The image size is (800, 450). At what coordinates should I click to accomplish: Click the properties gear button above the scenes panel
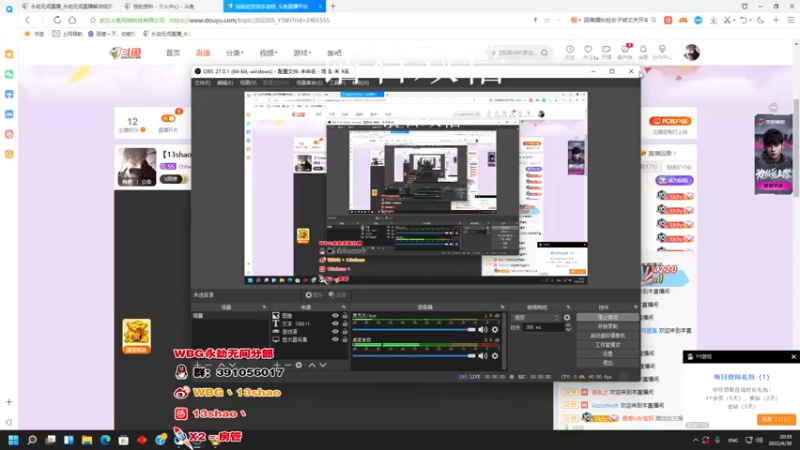click(313, 295)
